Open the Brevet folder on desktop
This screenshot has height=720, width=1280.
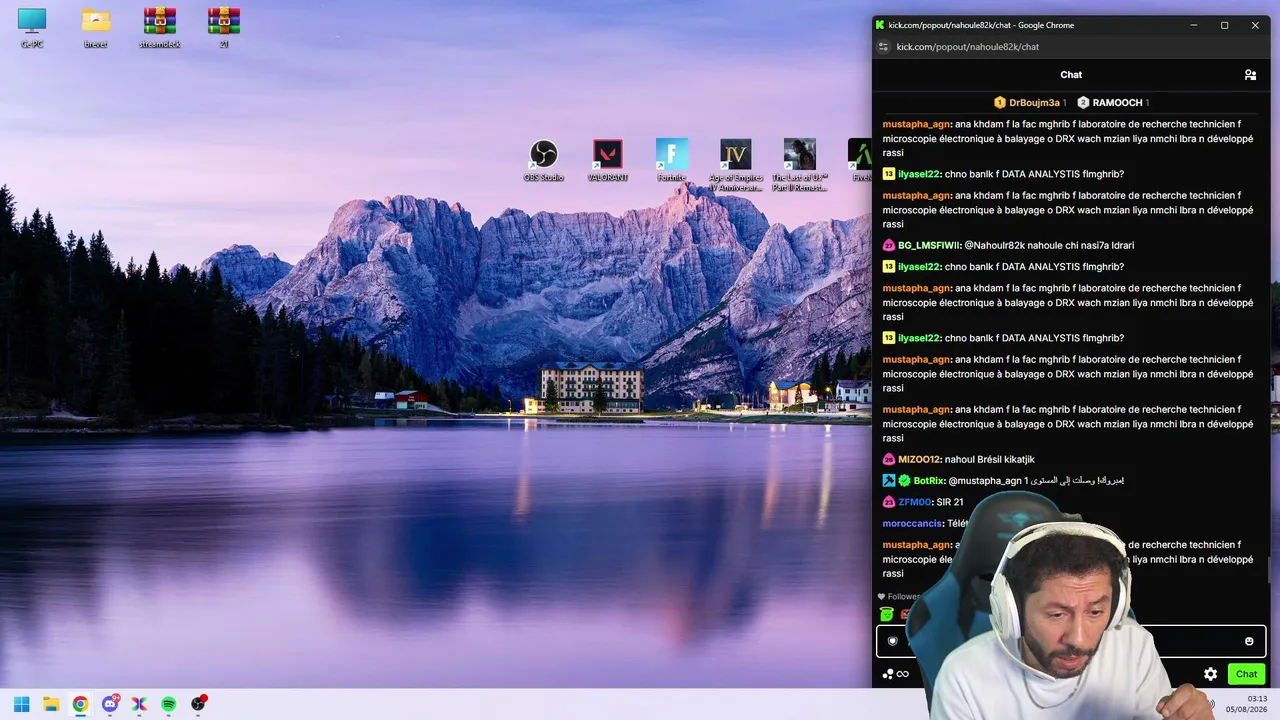click(96, 28)
